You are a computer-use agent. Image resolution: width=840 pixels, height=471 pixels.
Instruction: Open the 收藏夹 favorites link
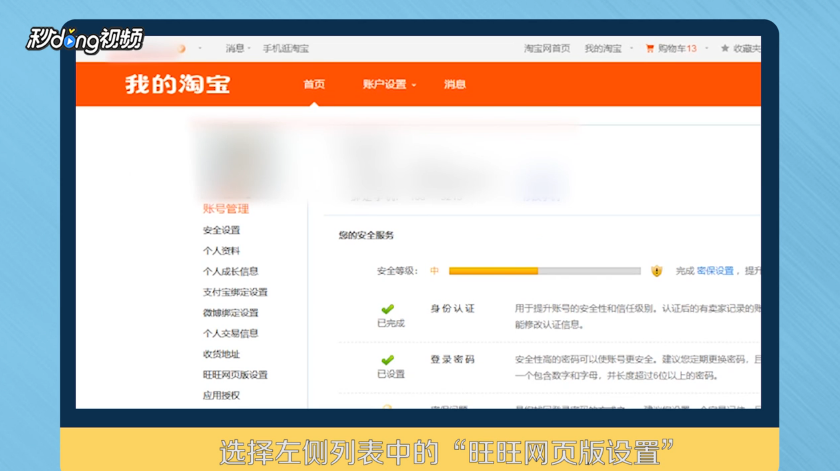[x=747, y=48]
